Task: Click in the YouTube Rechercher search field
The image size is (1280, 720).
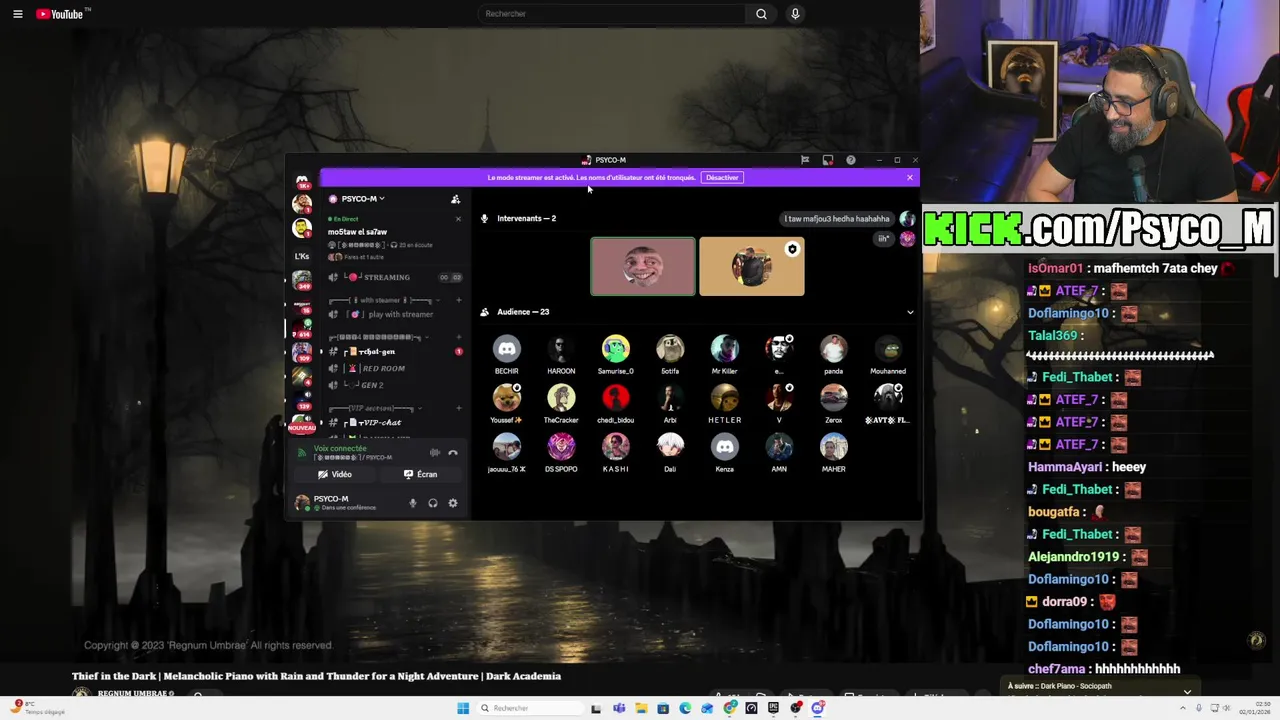Action: tap(611, 14)
